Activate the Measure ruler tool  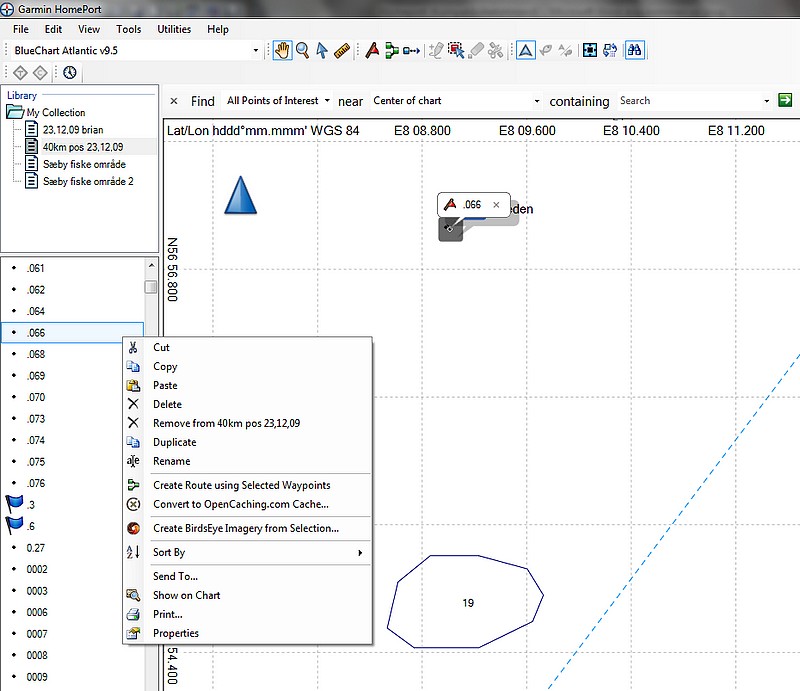[x=342, y=51]
